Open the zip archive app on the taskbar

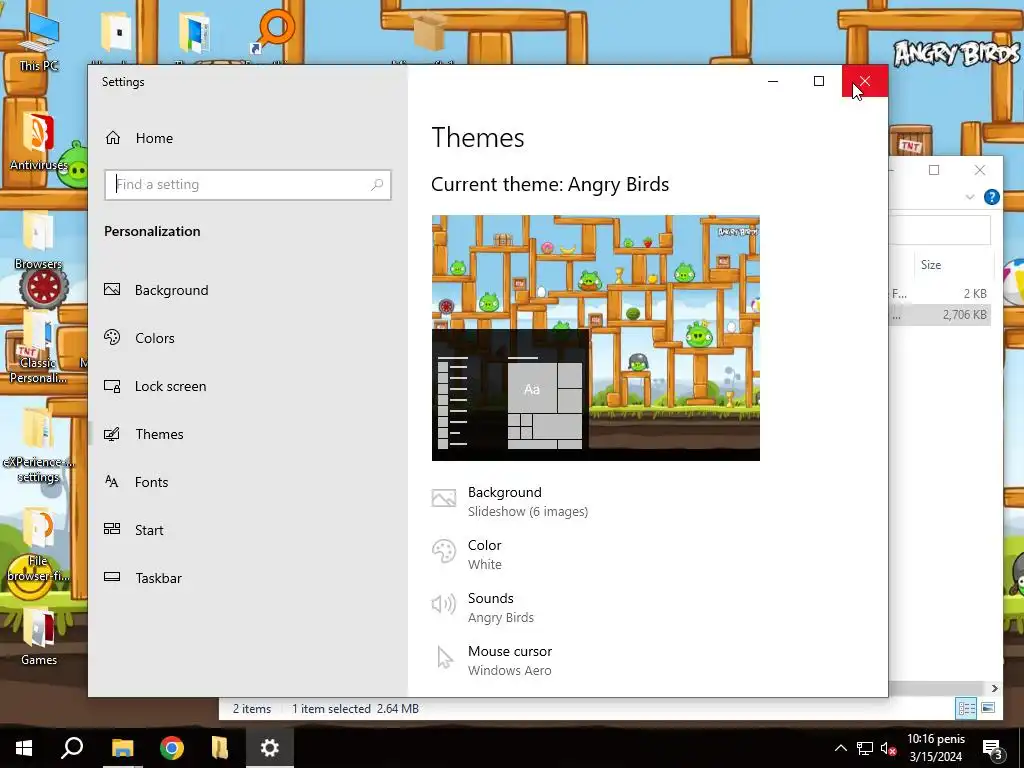click(220, 748)
